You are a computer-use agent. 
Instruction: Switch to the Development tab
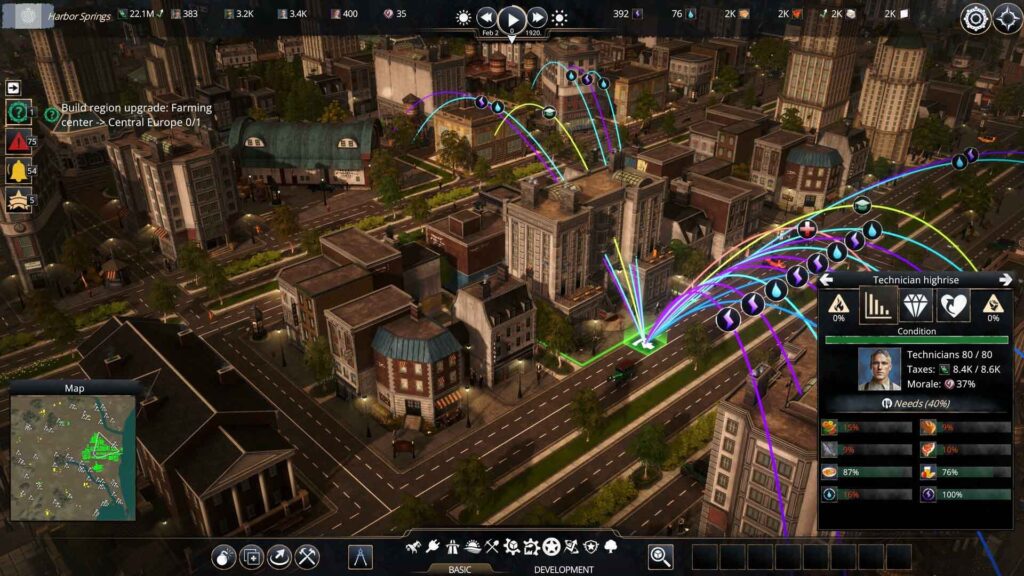[563, 570]
